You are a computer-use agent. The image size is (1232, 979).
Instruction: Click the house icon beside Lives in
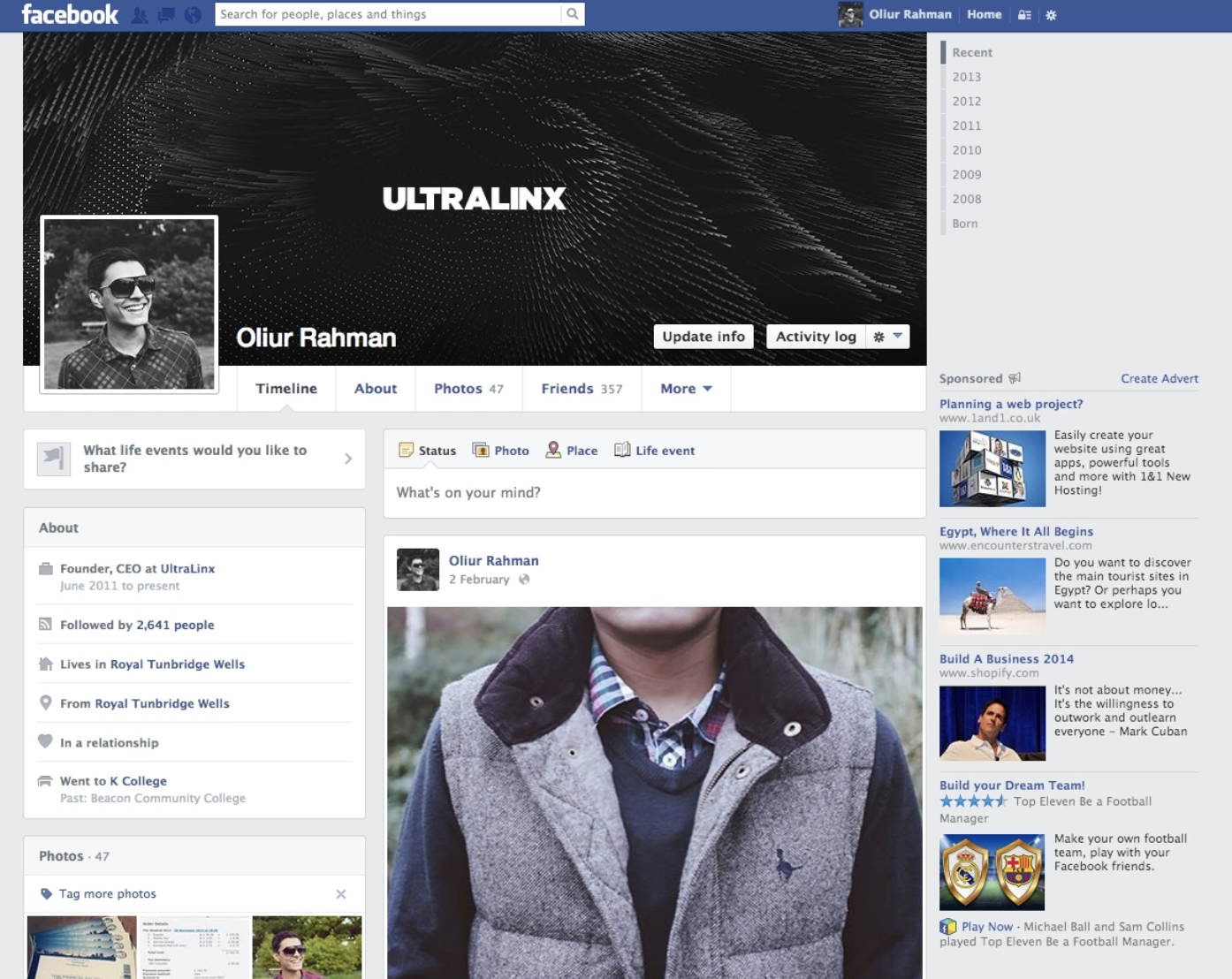[x=46, y=664]
